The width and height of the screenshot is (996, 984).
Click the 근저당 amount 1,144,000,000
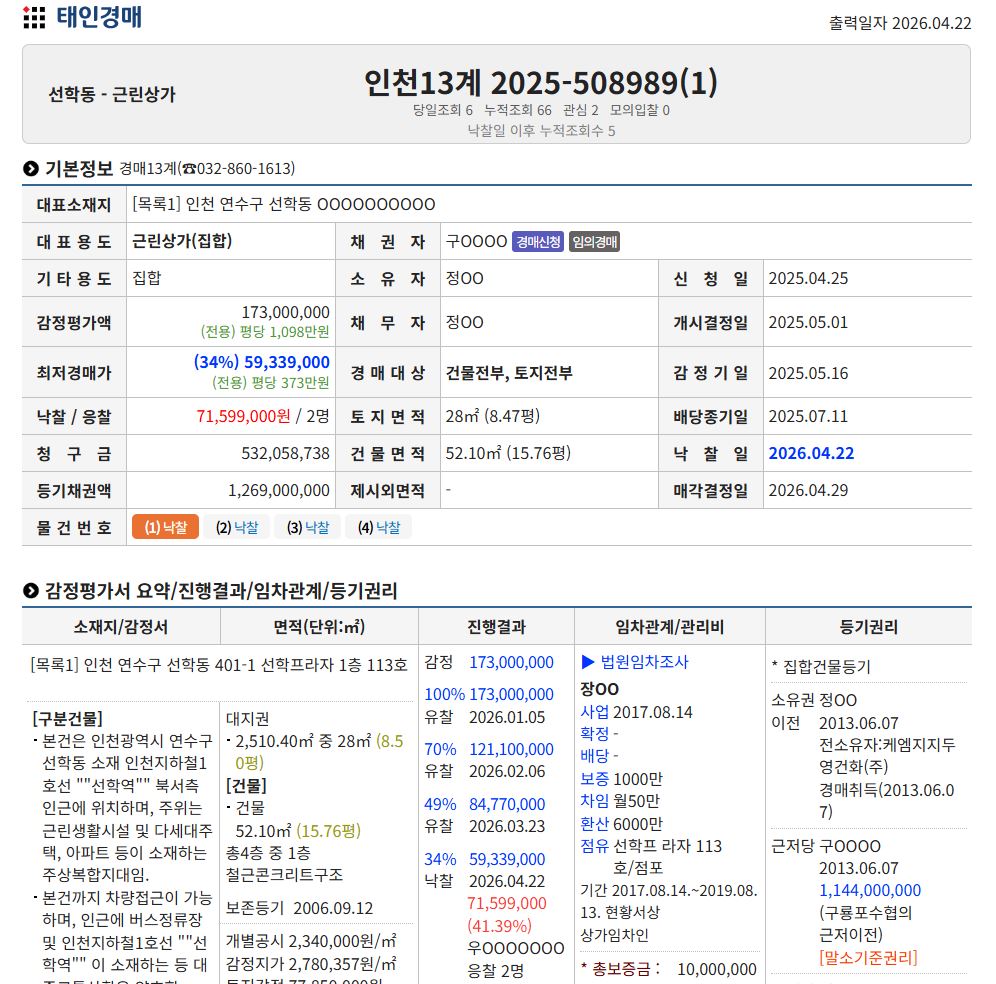point(869,890)
